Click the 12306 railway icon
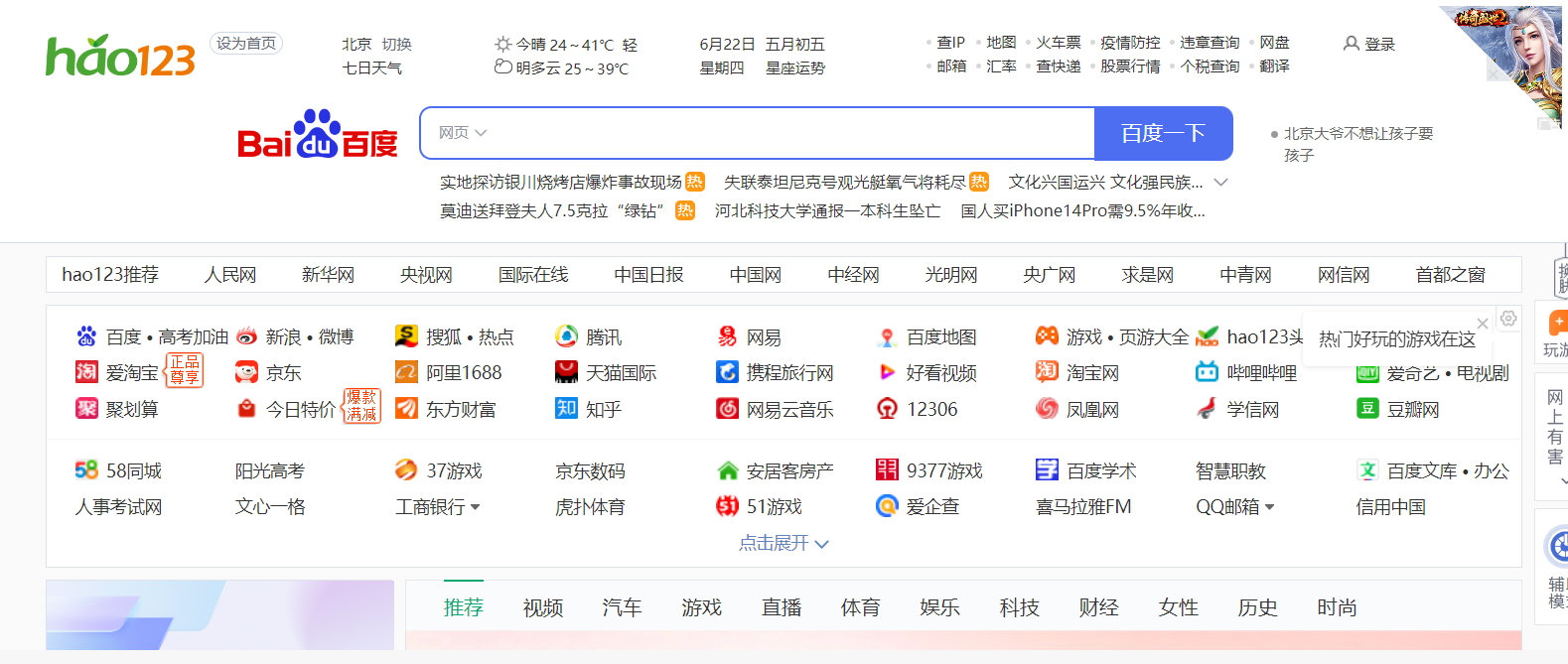Screen dimensions: 1568x664 [887, 408]
